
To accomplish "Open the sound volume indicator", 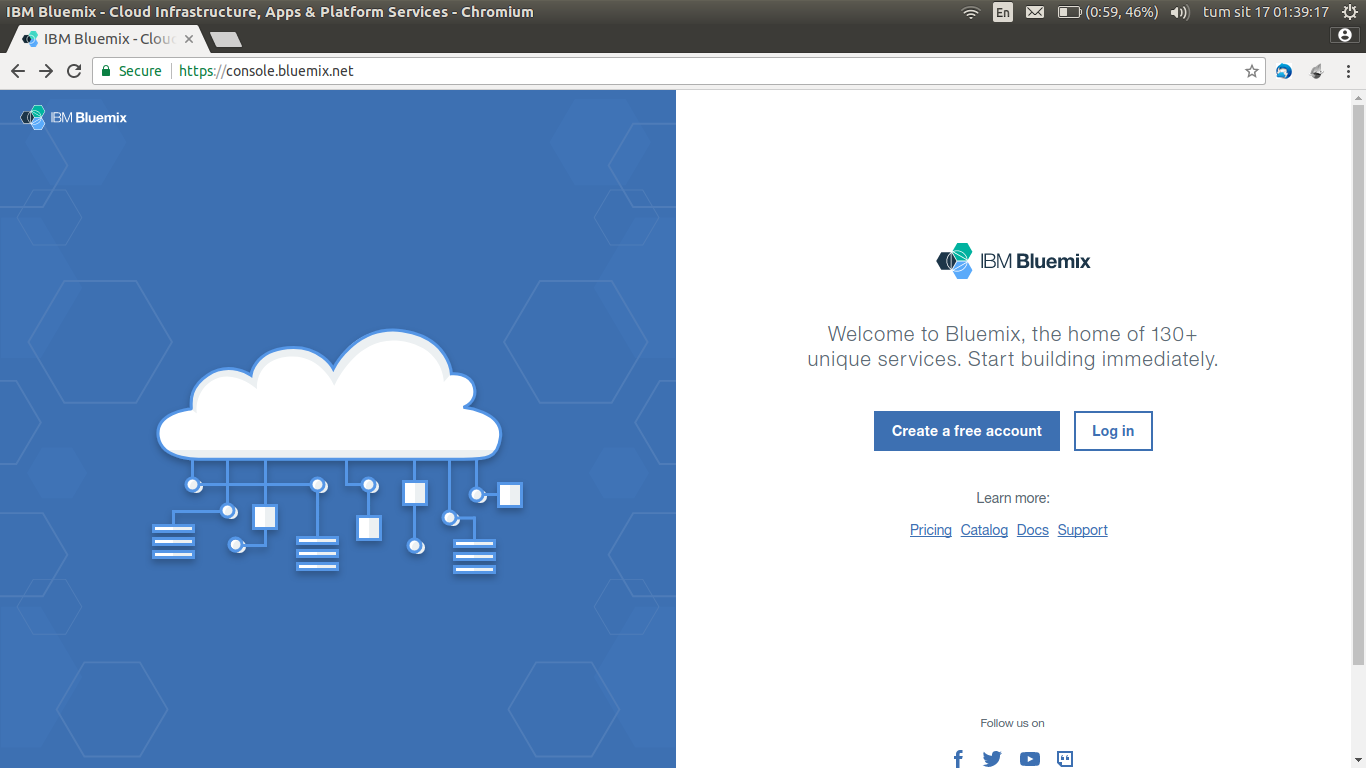I will click(1180, 12).
